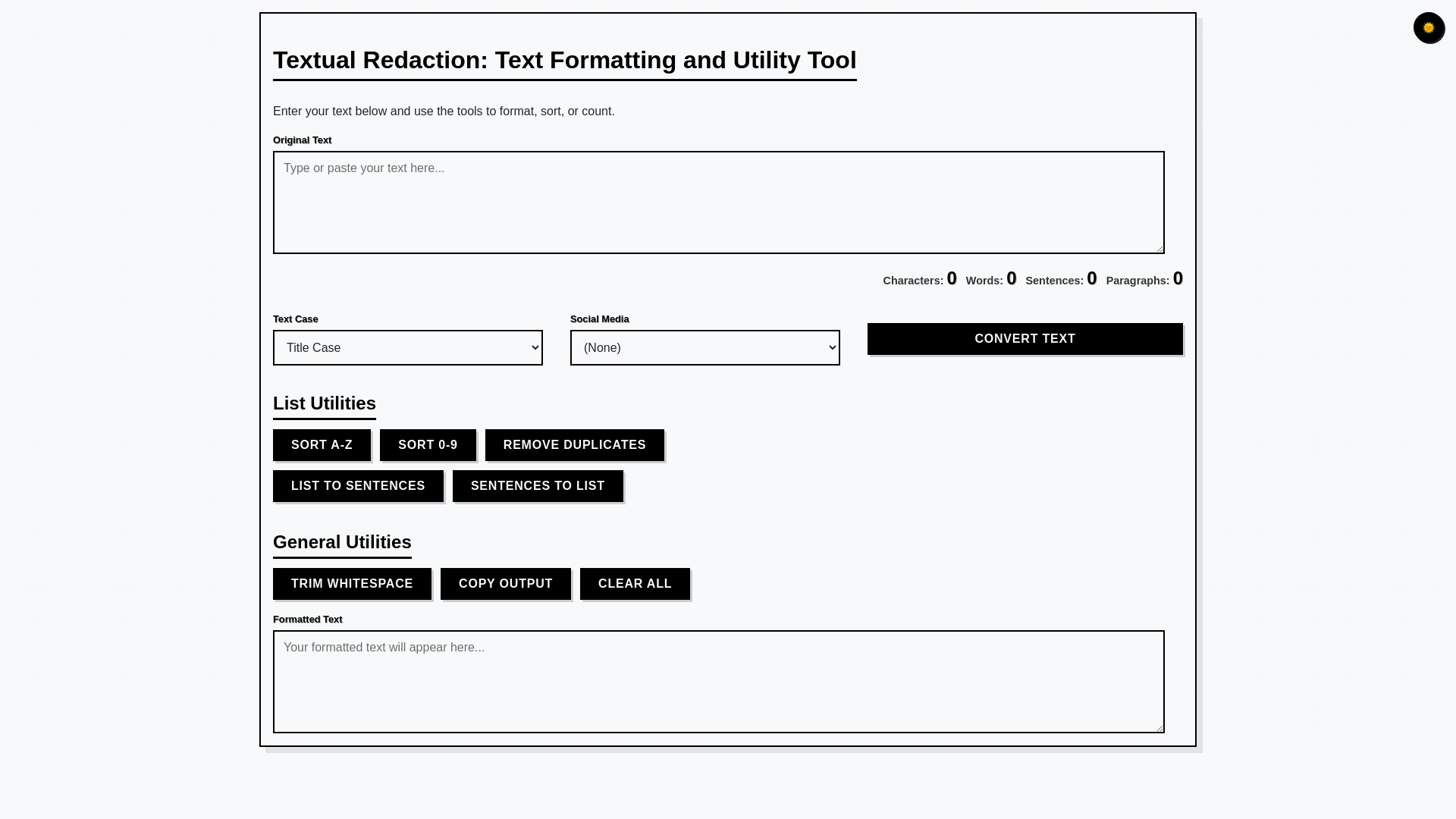Click the List Utilities heading

tap(325, 403)
